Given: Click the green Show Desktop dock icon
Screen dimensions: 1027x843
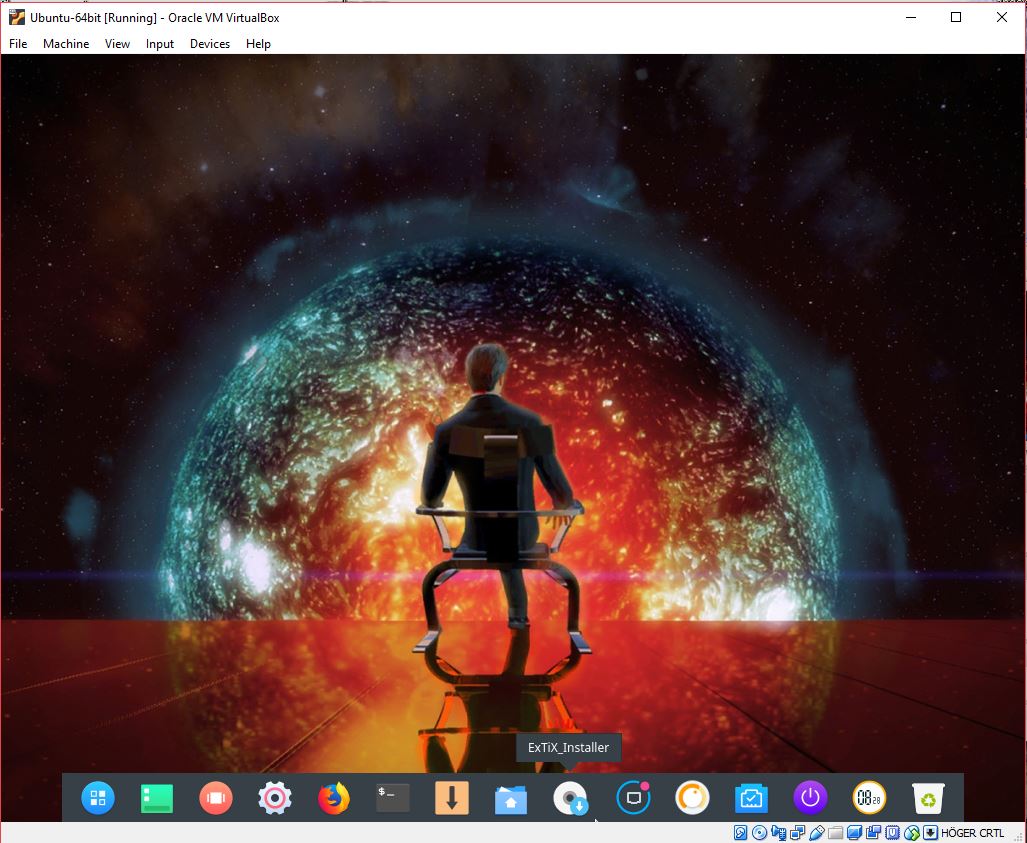Looking at the screenshot, I should pyautogui.click(x=157, y=798).
